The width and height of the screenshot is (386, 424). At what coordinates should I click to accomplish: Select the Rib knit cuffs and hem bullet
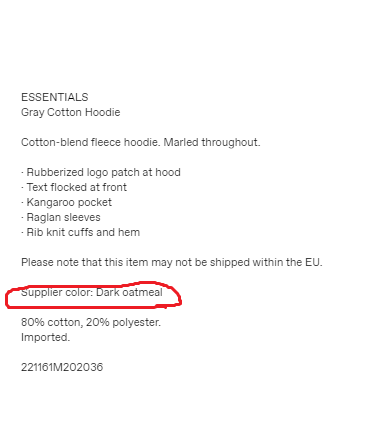(80, 232)
